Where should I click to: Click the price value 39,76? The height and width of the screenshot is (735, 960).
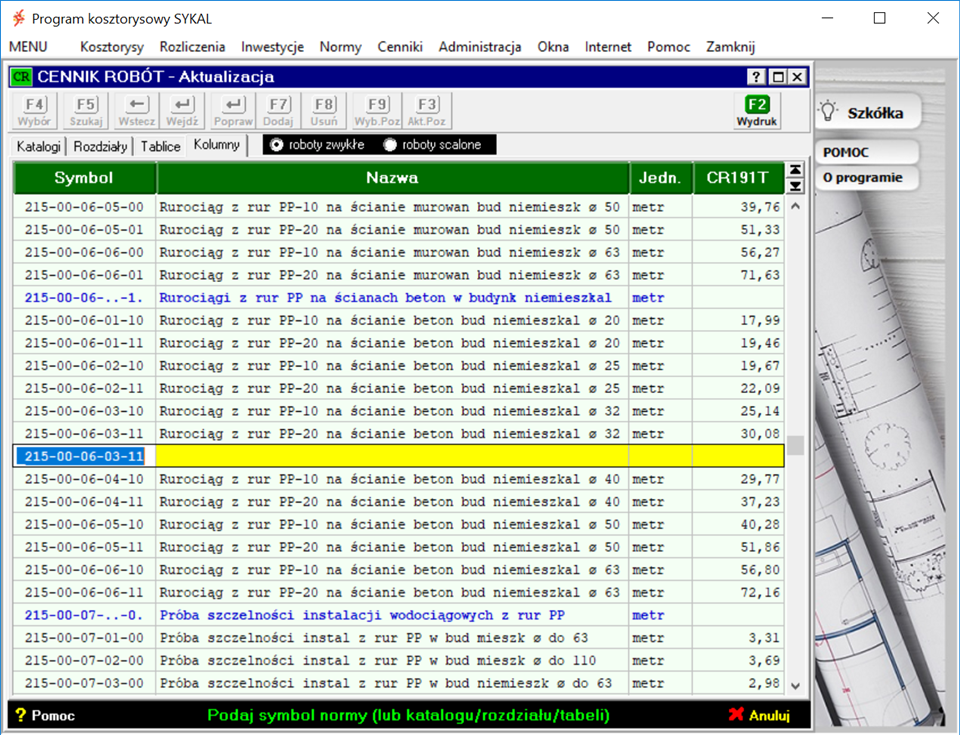point(760,207)
